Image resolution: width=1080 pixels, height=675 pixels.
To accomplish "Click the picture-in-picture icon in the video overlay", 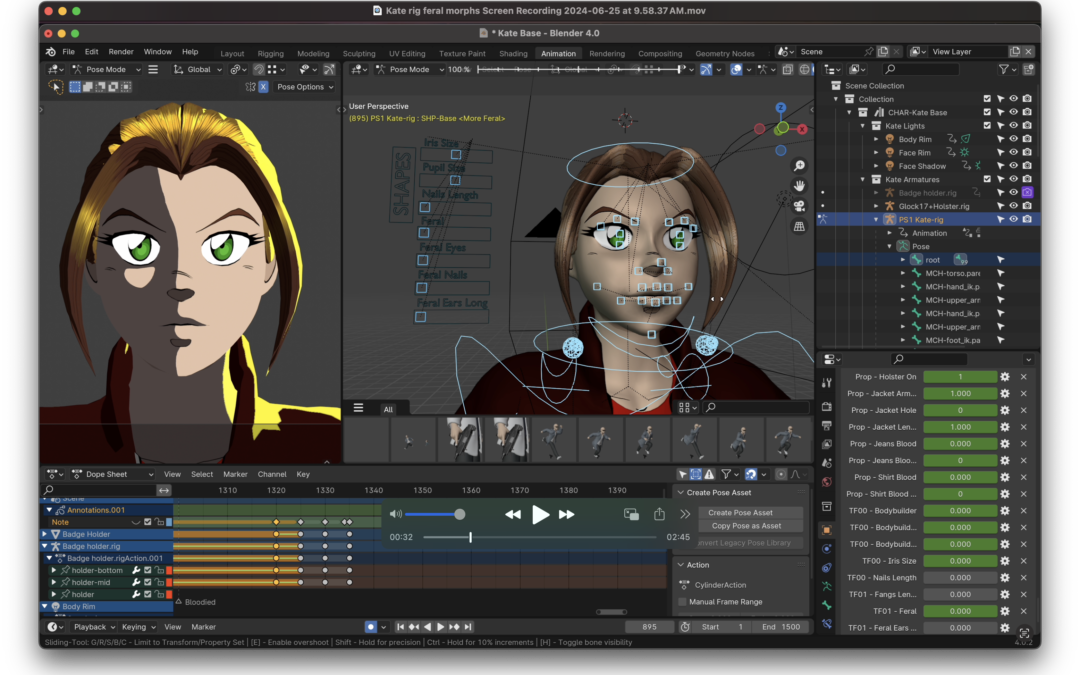I will [631, 514].
